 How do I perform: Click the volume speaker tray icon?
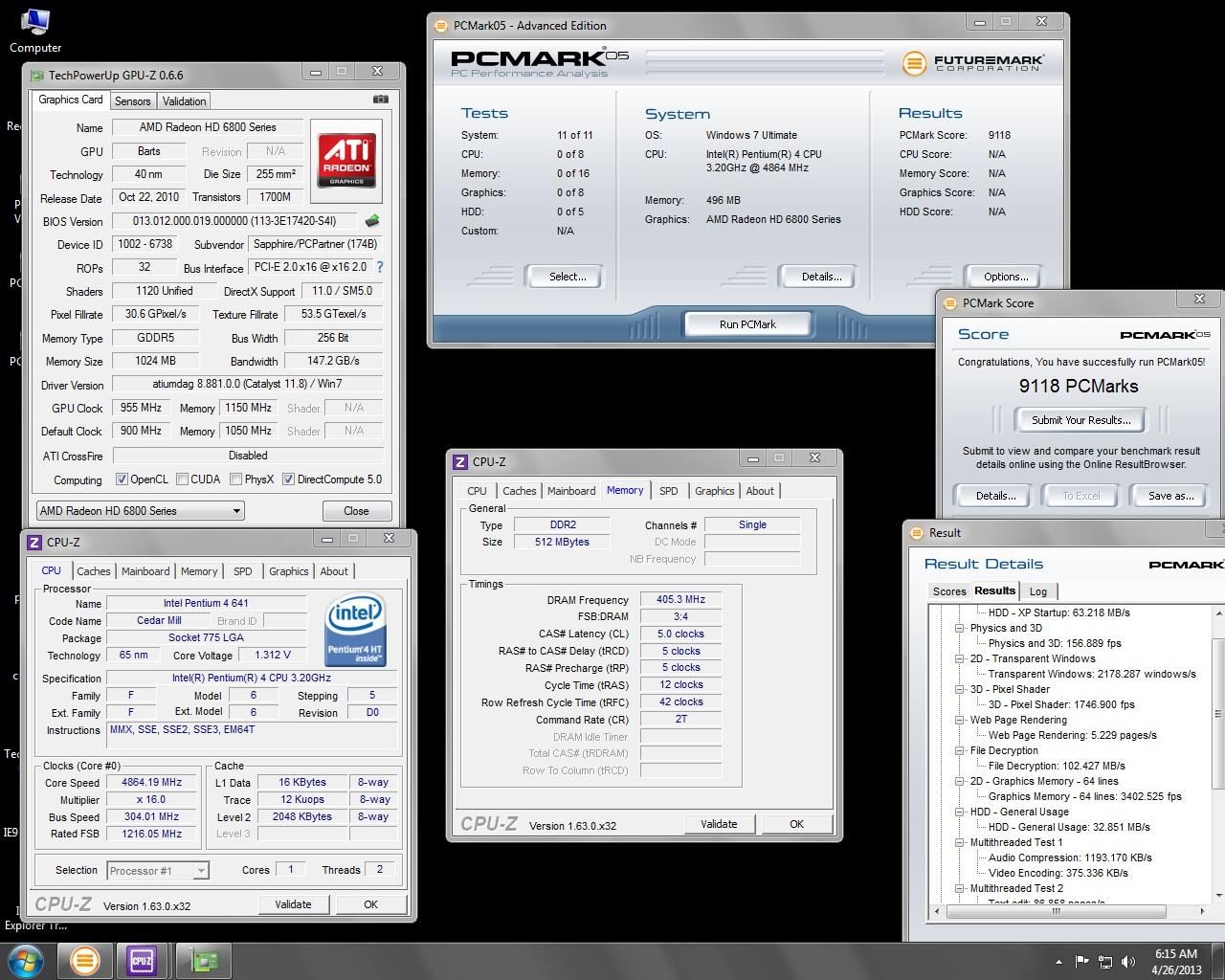tap(1128, 962)
